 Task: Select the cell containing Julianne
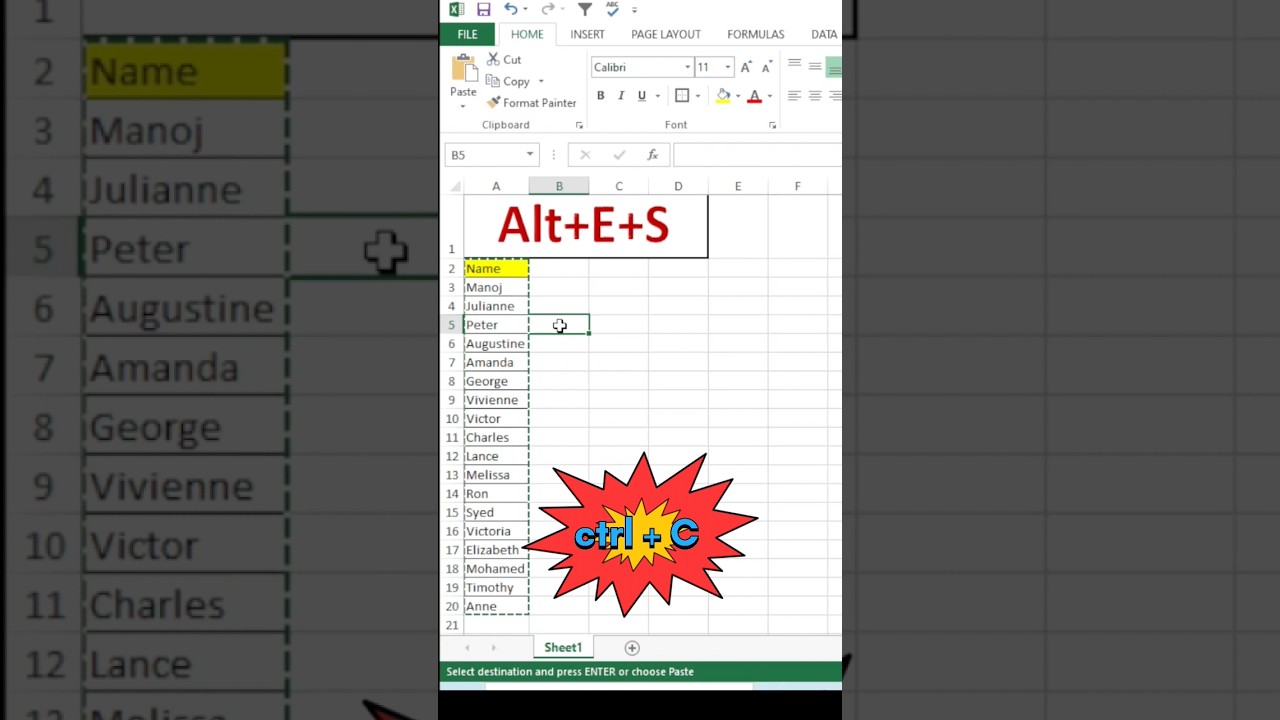[x=496, y=306]
